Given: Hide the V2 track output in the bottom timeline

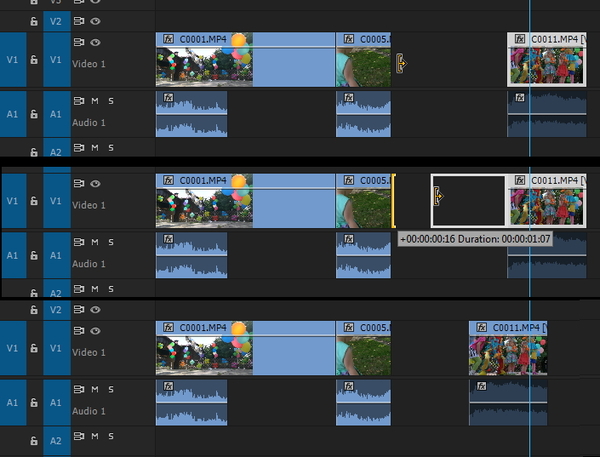Looking at the screenshot, I should click(x=96, y=310).
